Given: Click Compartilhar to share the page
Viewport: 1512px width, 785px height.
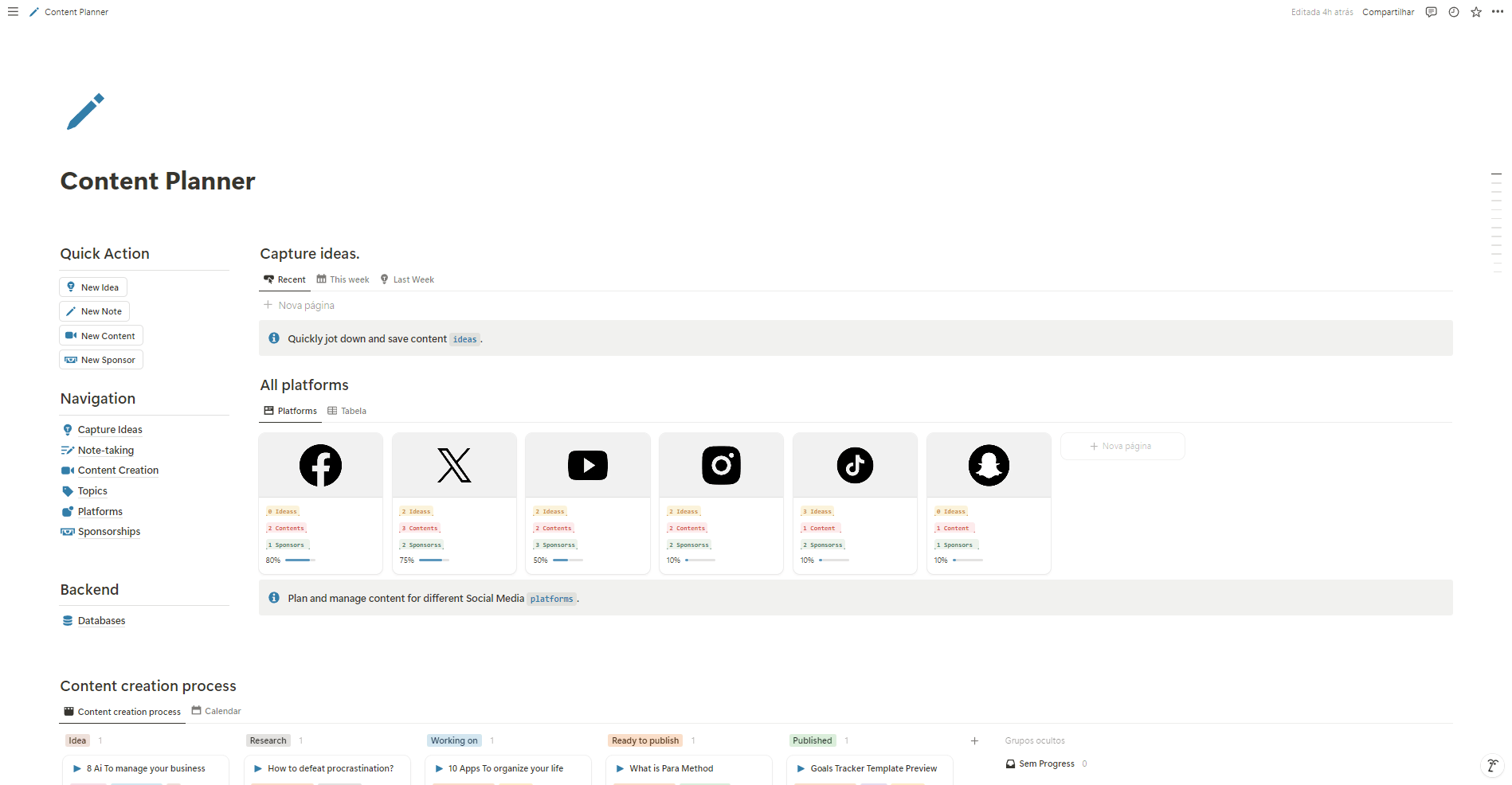Looking at the screenshot, I should (x=1388, y=12).
